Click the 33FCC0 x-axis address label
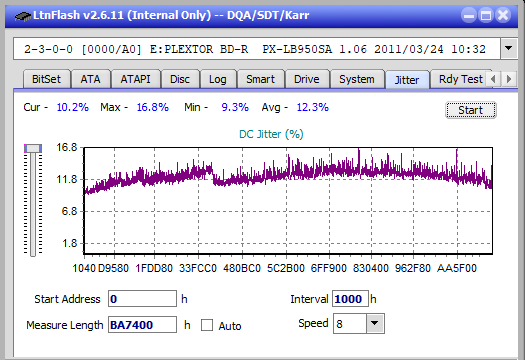This screenshot has height=360, width=525. point(198,268)
